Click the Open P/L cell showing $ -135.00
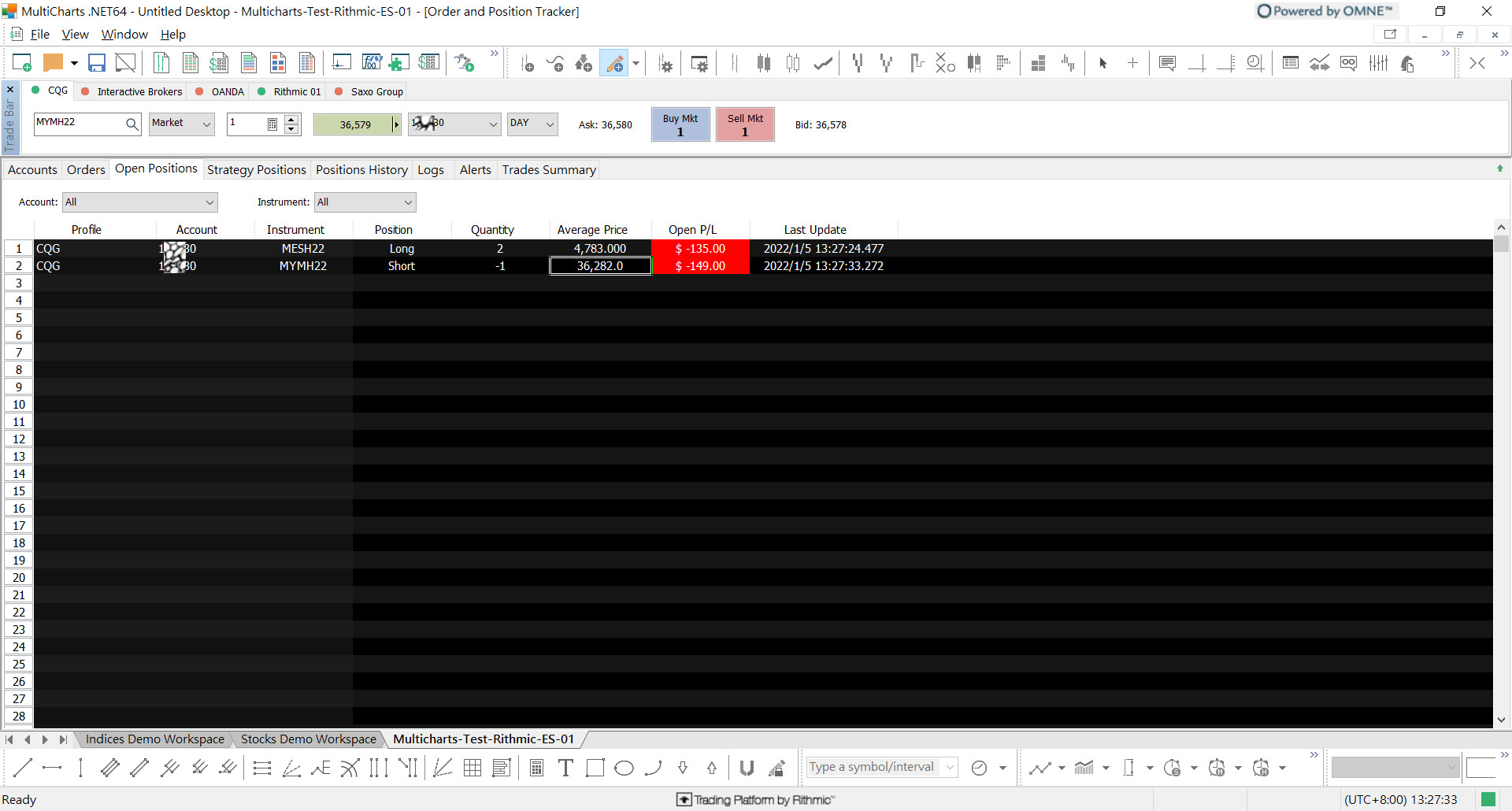Screen dimensions: 1512x811 (700, 248)
